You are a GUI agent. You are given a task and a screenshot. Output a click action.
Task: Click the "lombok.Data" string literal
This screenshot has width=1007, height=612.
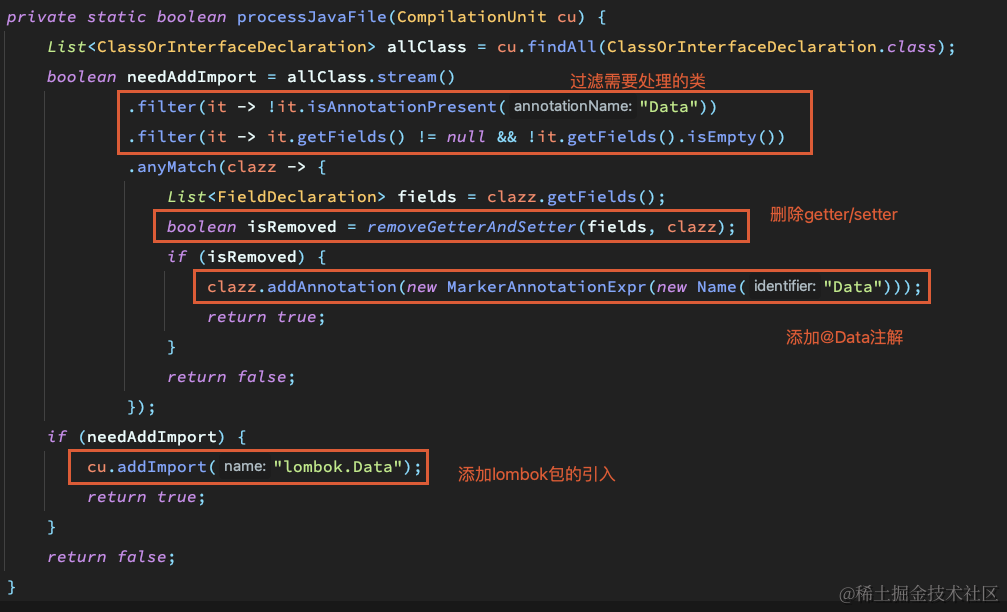(338, 467)
